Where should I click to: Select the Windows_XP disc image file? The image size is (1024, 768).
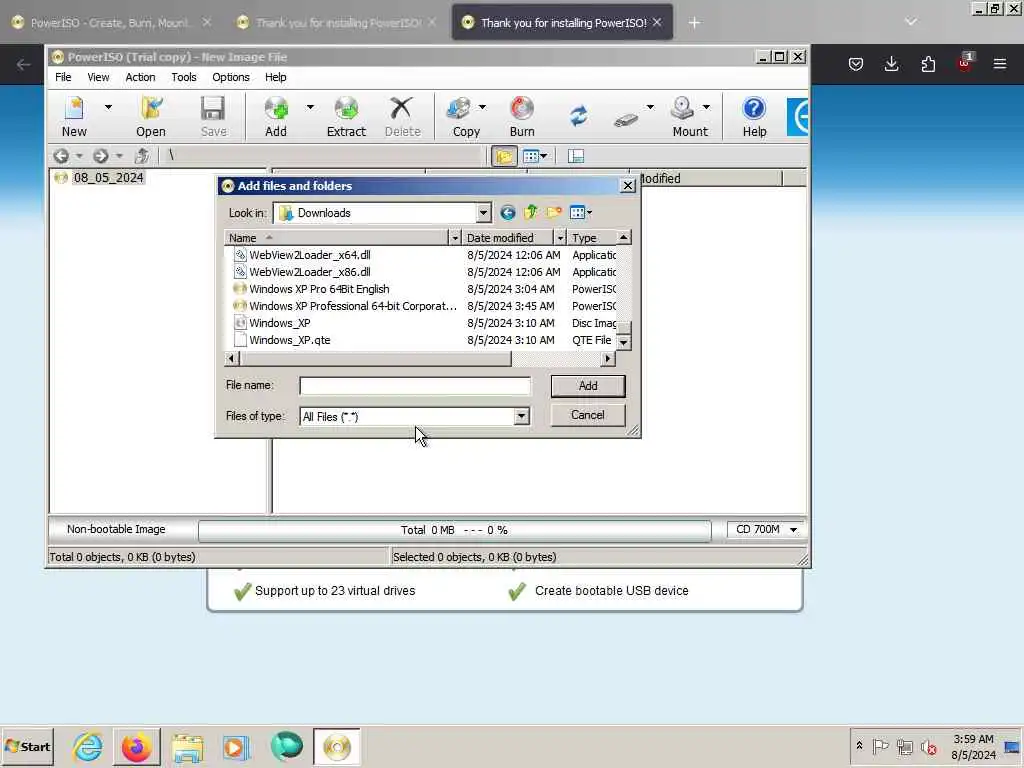(280, 323)
